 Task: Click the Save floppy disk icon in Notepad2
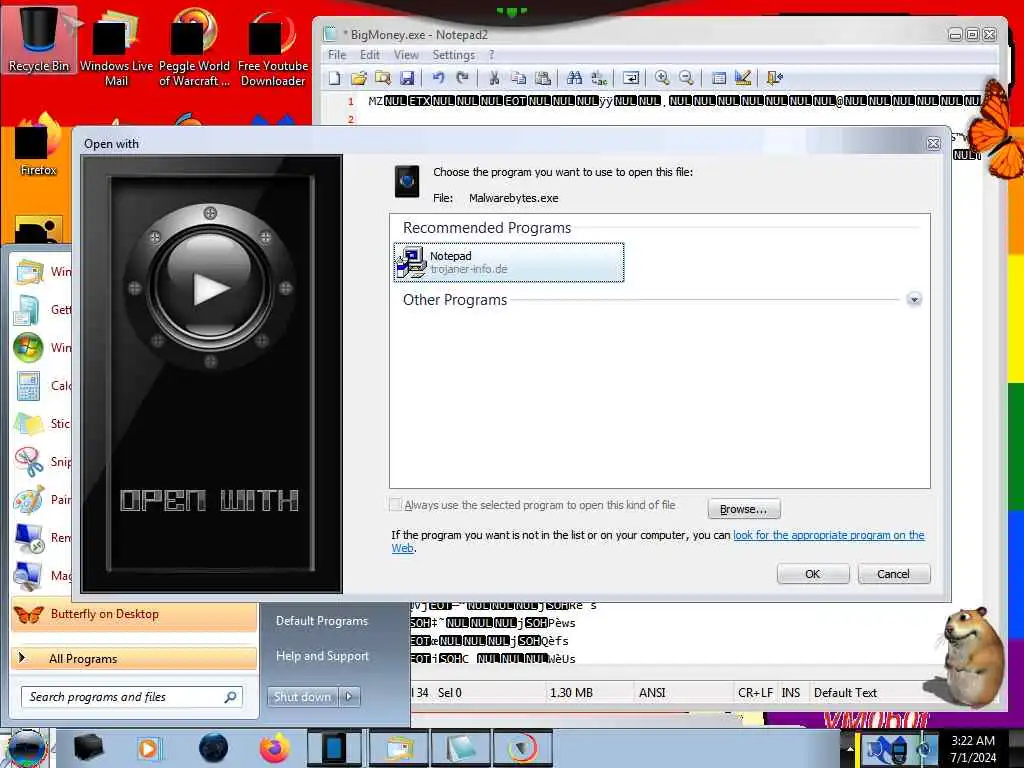pyautogui.click(x=407, y=78)
